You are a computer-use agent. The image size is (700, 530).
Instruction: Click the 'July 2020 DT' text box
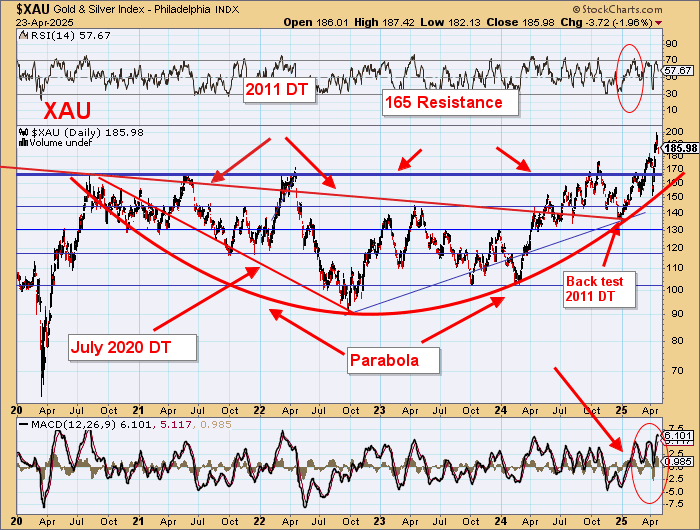click(133, 348)
